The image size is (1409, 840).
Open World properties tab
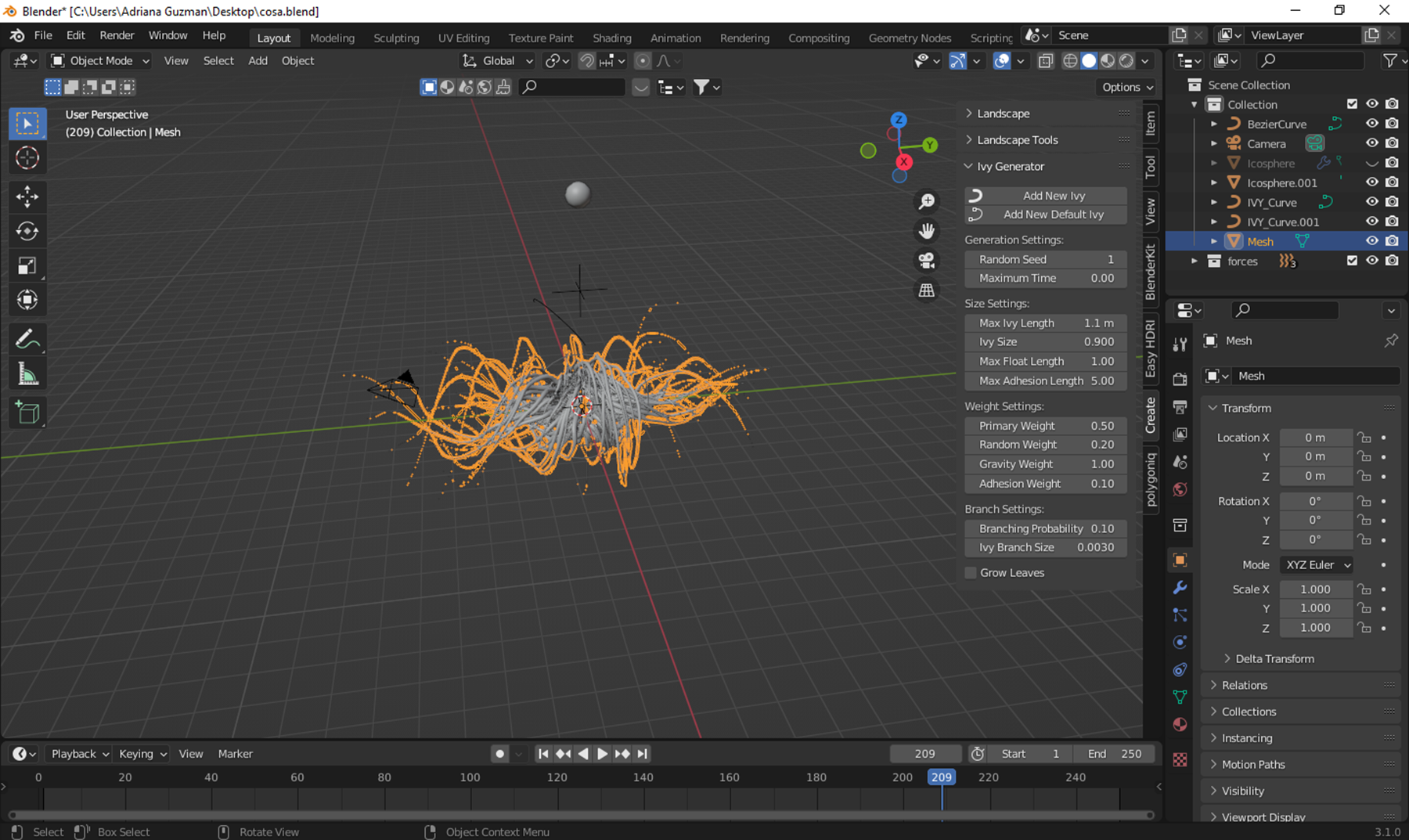(1180, 489)
